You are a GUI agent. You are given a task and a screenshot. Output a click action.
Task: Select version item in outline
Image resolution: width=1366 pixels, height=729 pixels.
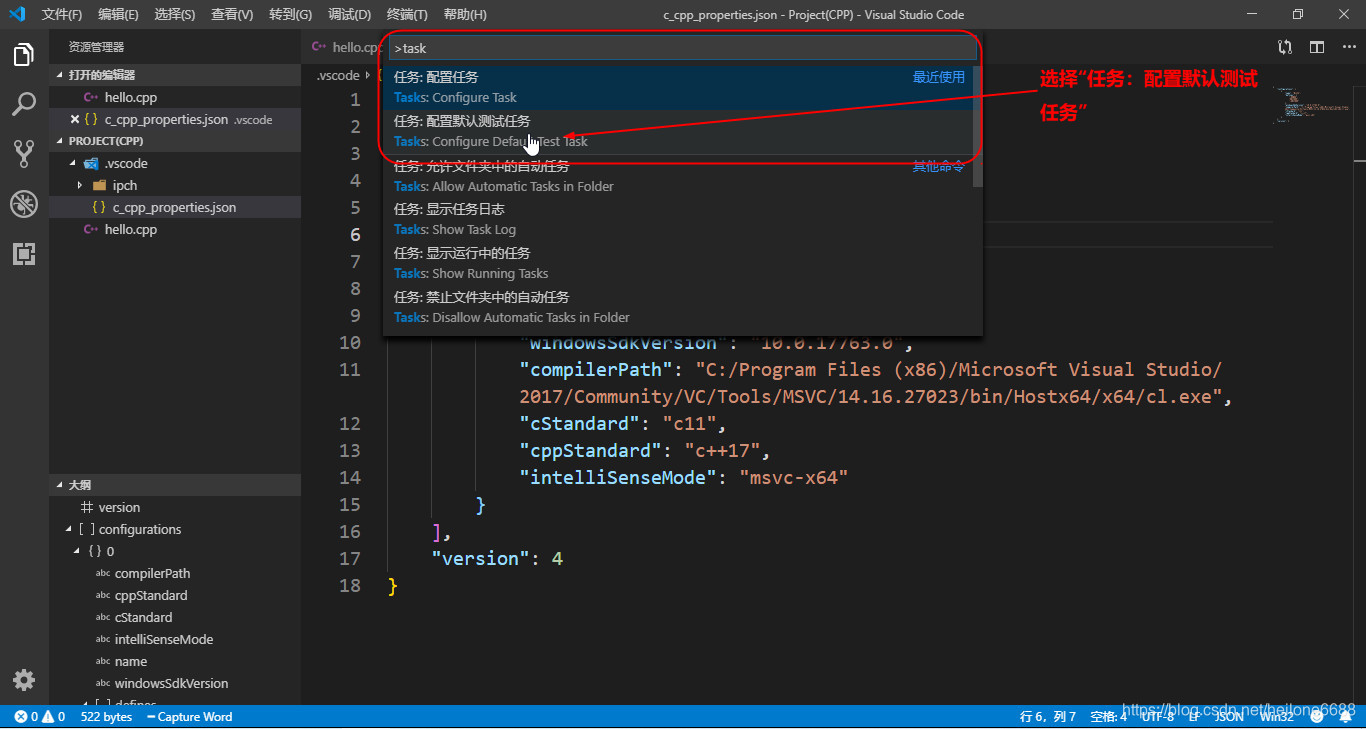119,507
